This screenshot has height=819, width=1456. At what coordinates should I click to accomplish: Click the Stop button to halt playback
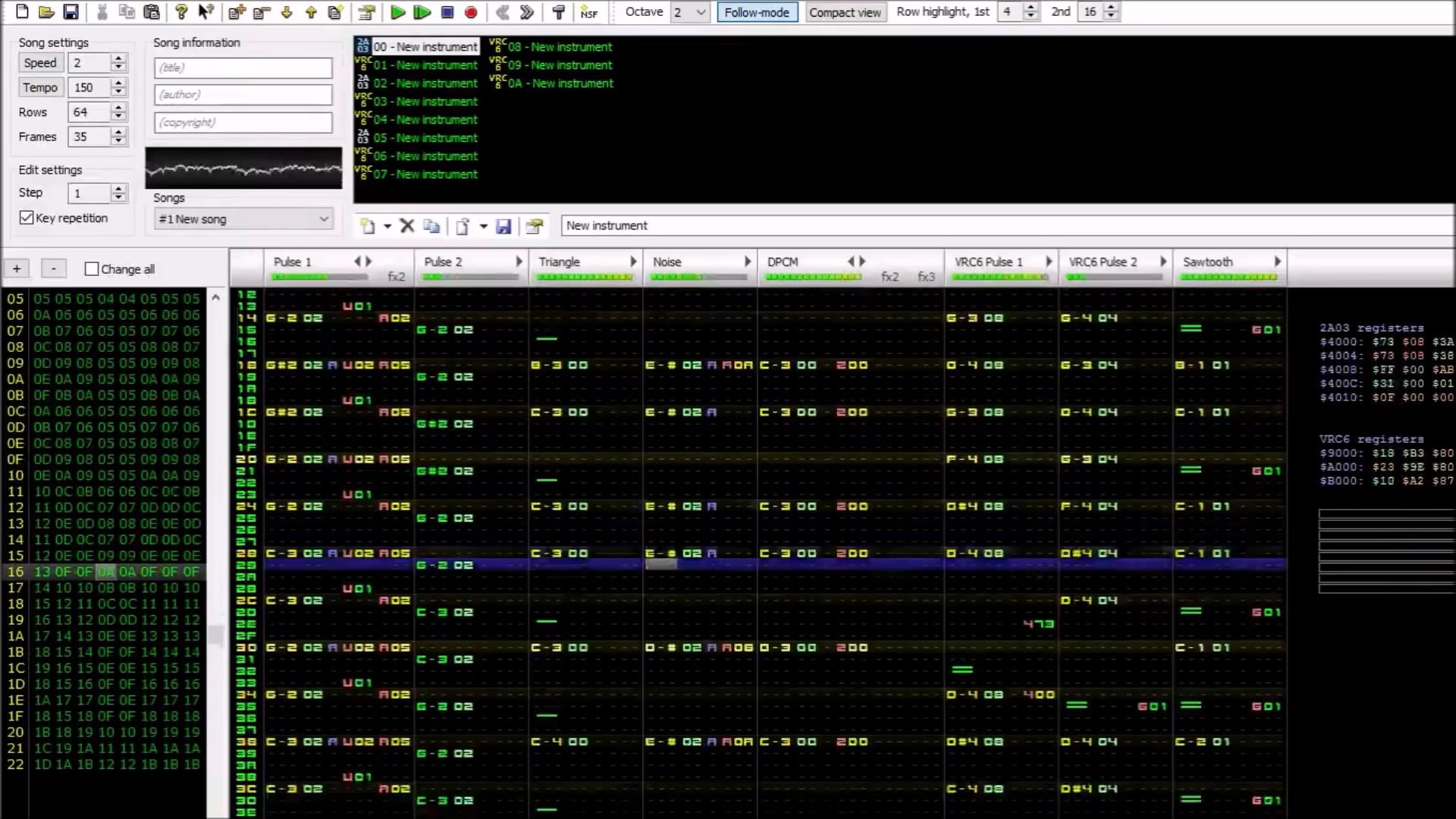click(446, 12)
